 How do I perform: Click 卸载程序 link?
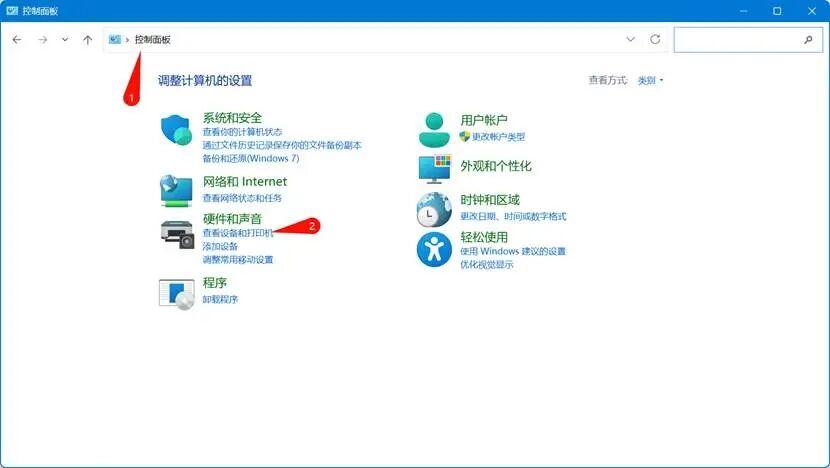tap(220, 299)
